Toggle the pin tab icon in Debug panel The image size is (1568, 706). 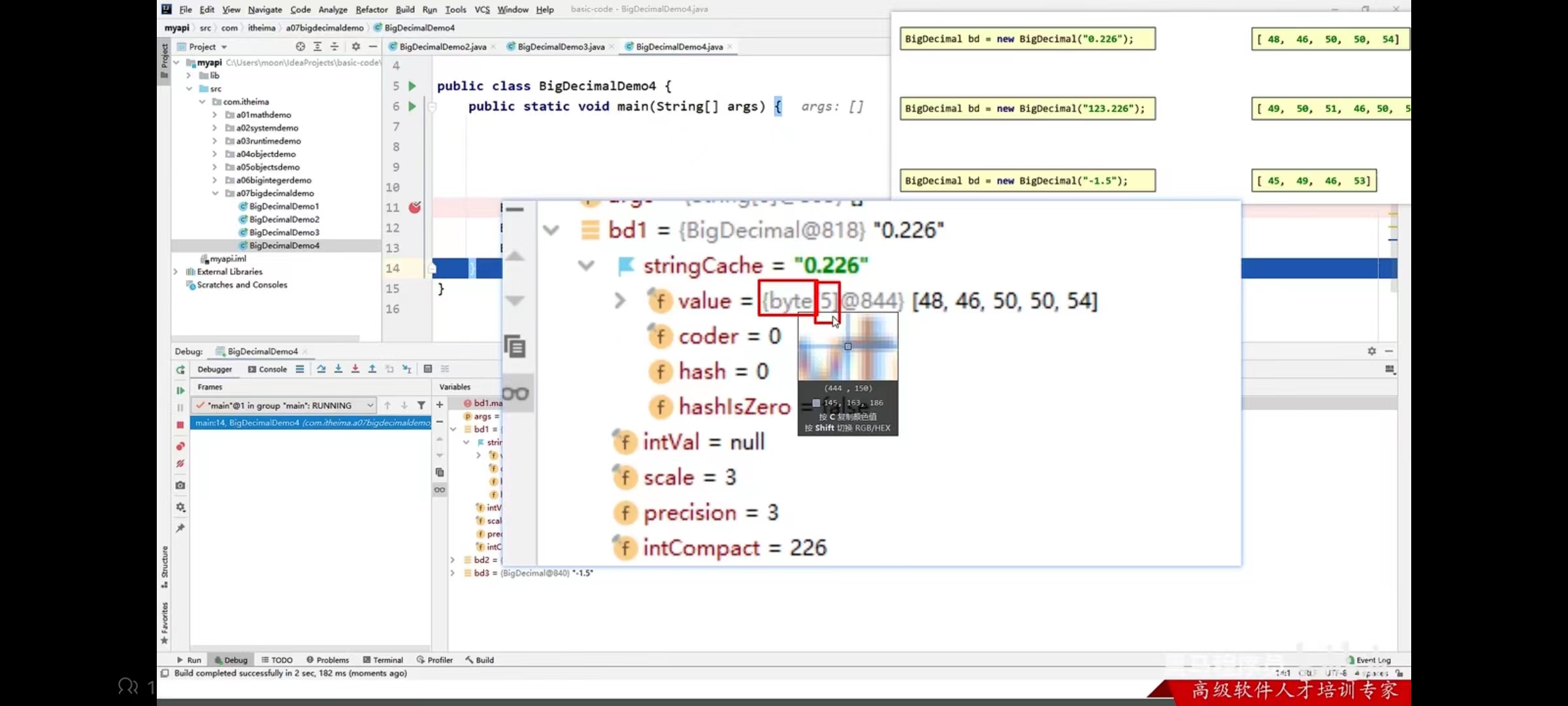pos(180,528)
